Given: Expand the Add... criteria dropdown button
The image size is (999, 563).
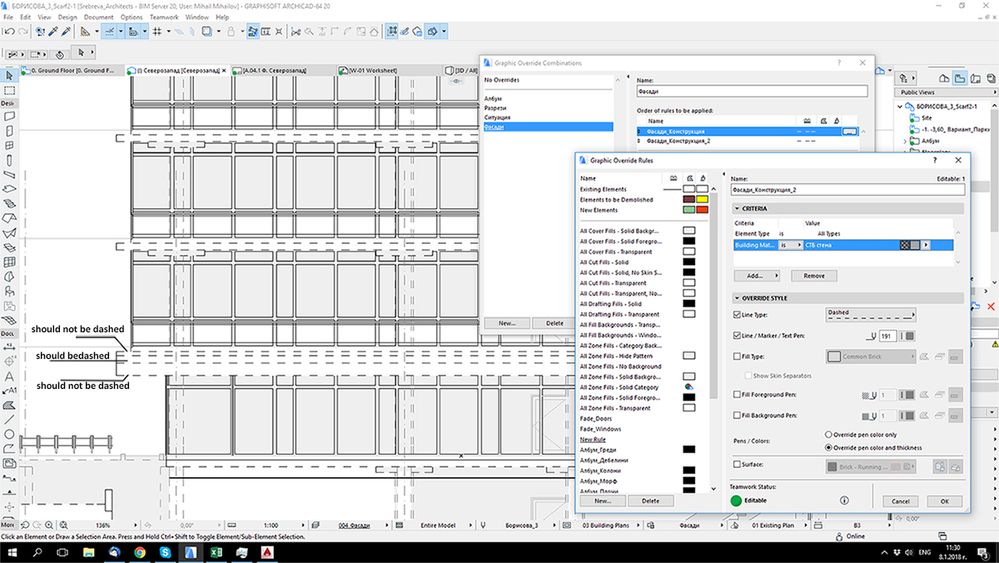Looking at the screenshot, I should click(x=757, y=275).
